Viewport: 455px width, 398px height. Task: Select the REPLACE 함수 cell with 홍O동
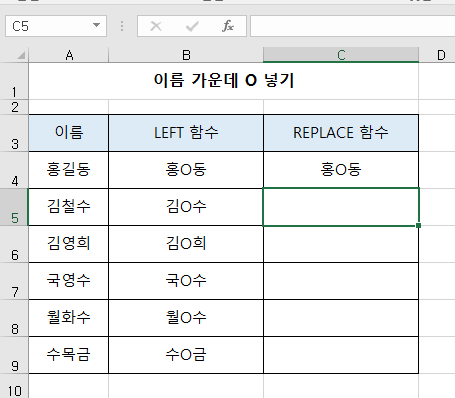(341, 170)
